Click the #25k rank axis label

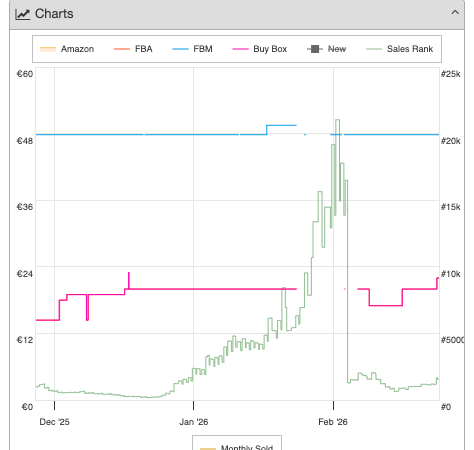tap(451, 74)
